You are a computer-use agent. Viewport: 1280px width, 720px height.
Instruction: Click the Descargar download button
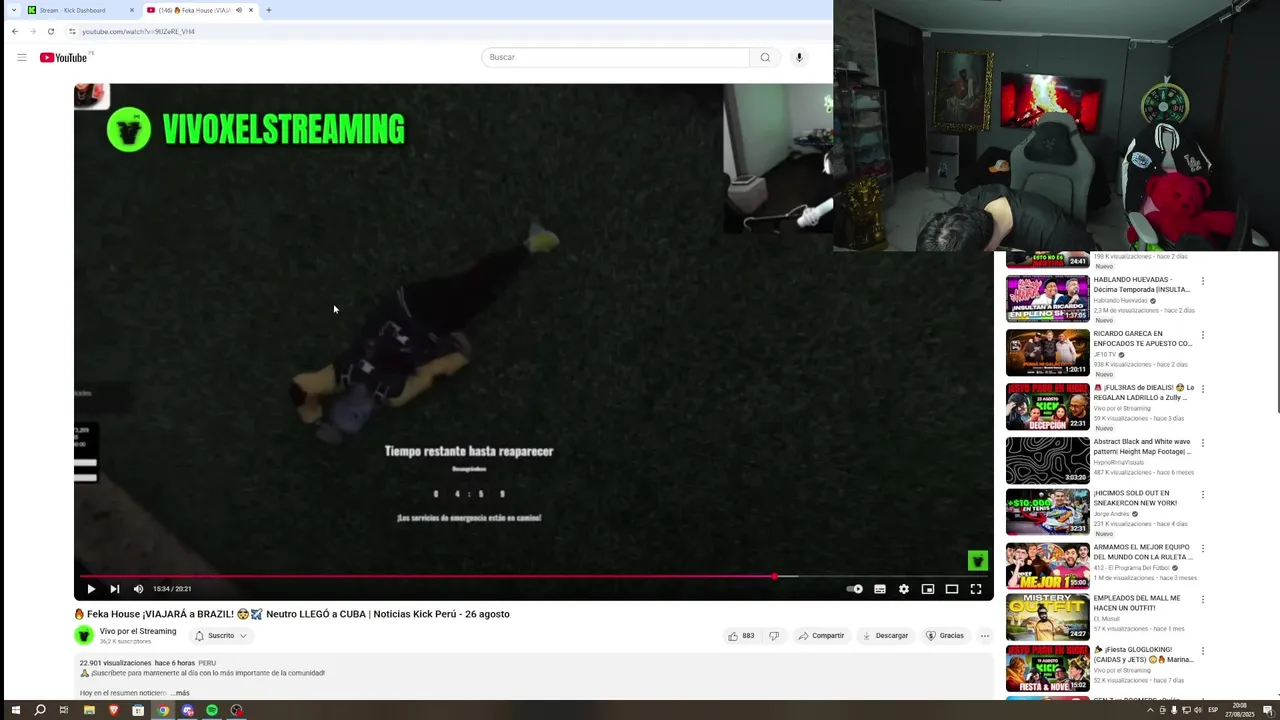tap(885, 636)
